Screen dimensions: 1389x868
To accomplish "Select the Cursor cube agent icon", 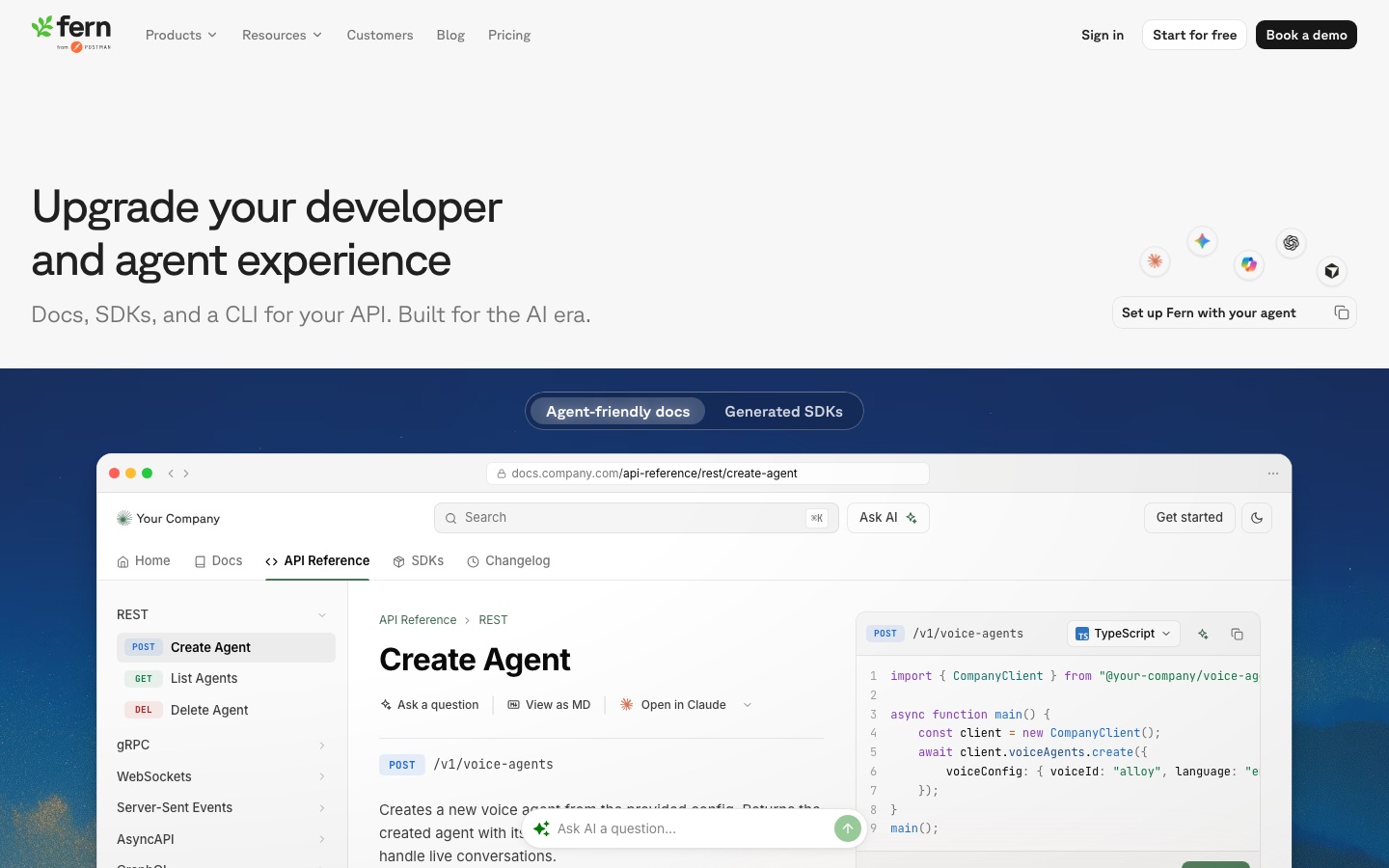I will 1332,271.
